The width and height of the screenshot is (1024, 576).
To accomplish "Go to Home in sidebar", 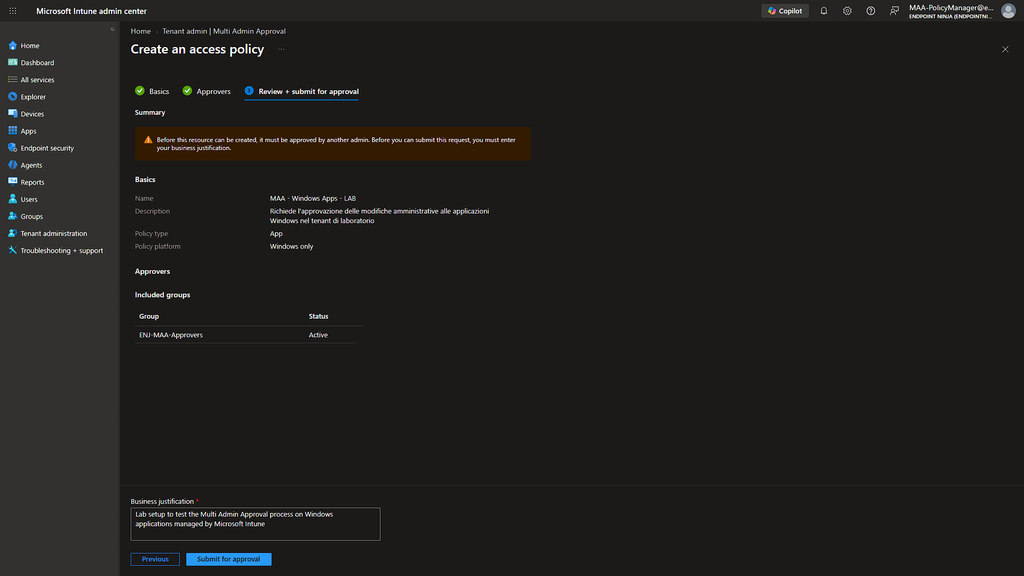I will click(x=29, y=46).
